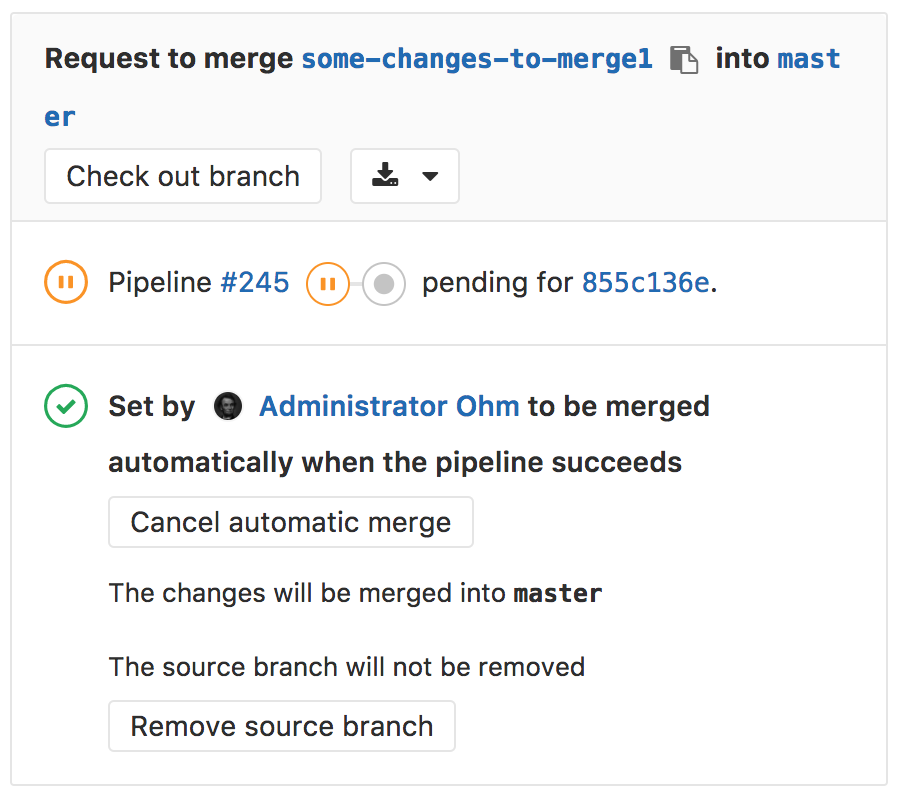Visit the Administrator Ohm profile link
This screenshot has width=900, height=802.
coord(389,407)
